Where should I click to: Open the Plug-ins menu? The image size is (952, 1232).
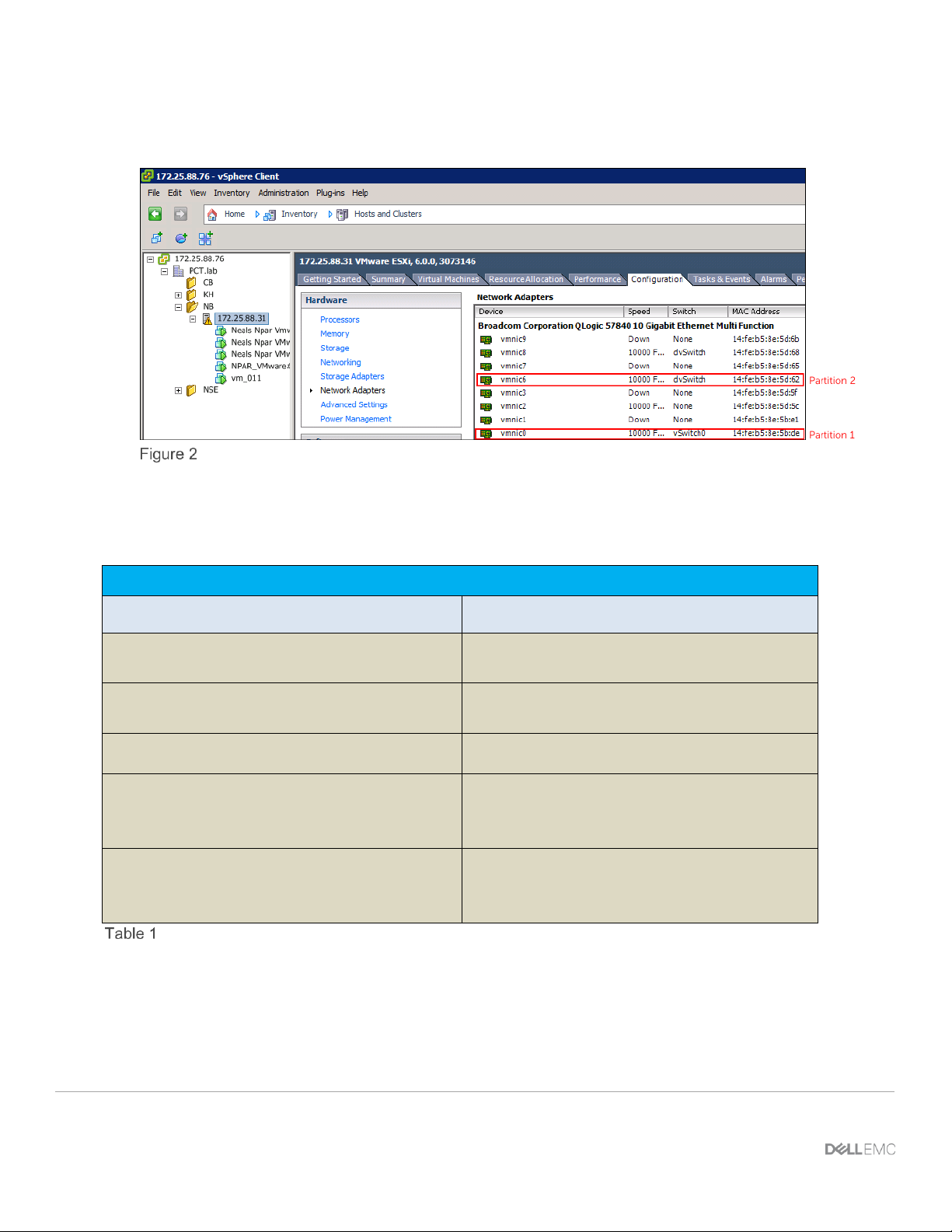pyautogui.click(x=330, y=193)
